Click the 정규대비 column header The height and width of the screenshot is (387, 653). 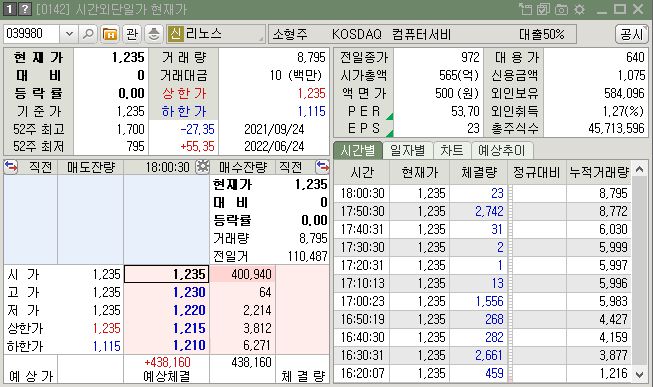pos(536,172)
